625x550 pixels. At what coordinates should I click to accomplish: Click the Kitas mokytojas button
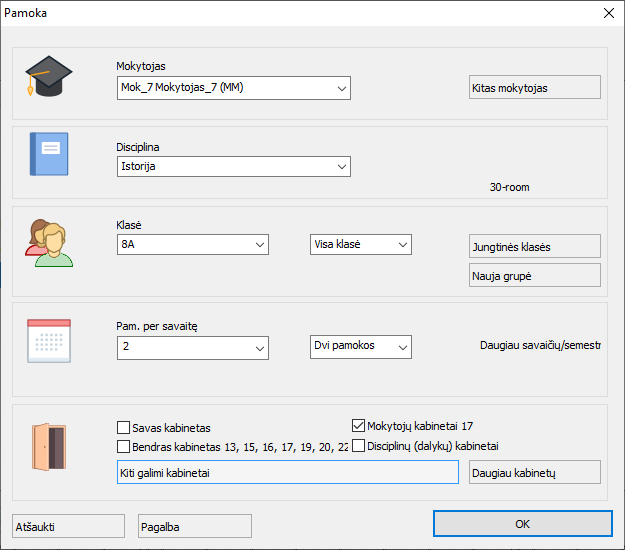[x=535, y=87]
